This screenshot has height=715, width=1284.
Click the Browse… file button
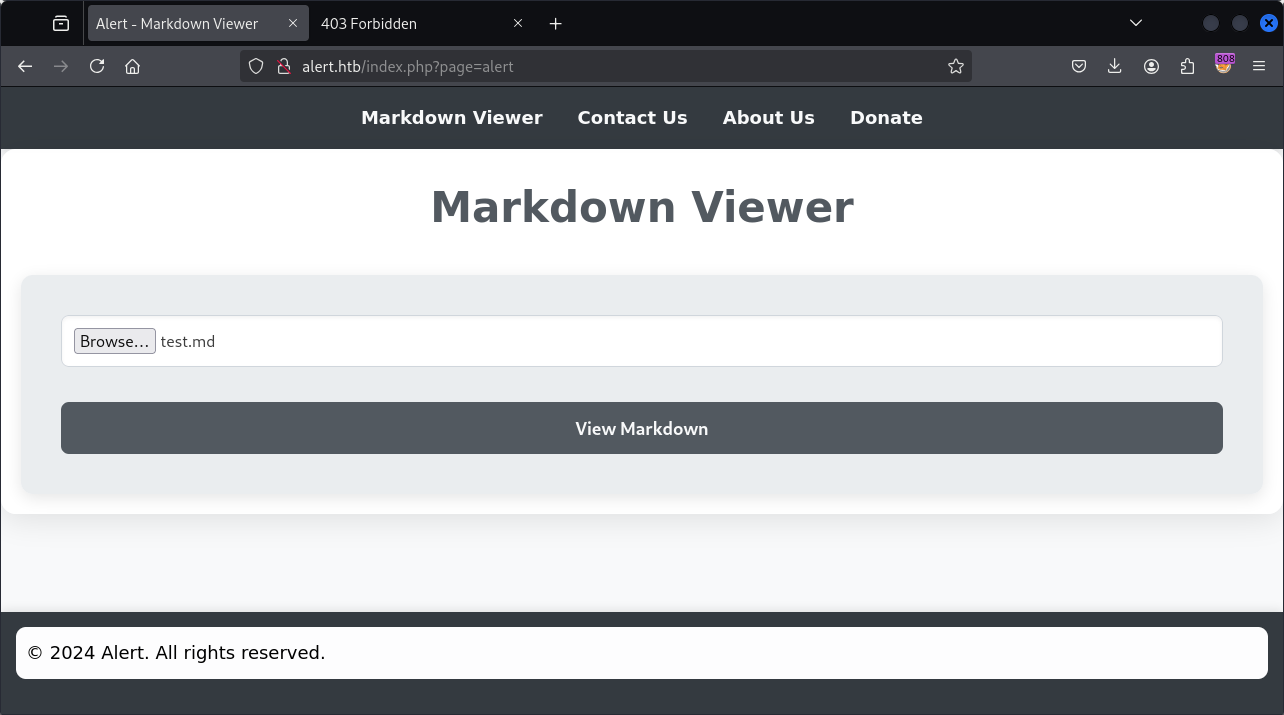click(x=114, y=341)
